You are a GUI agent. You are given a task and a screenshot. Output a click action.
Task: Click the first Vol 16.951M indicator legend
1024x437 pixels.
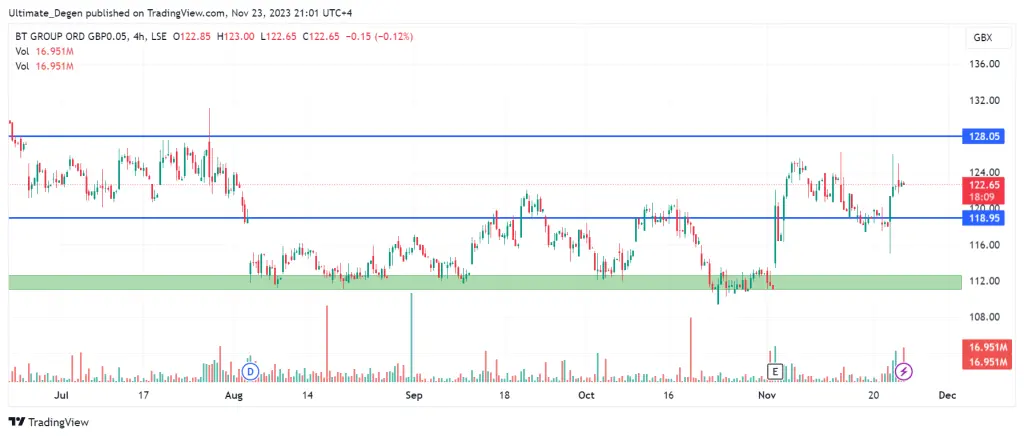44,52
